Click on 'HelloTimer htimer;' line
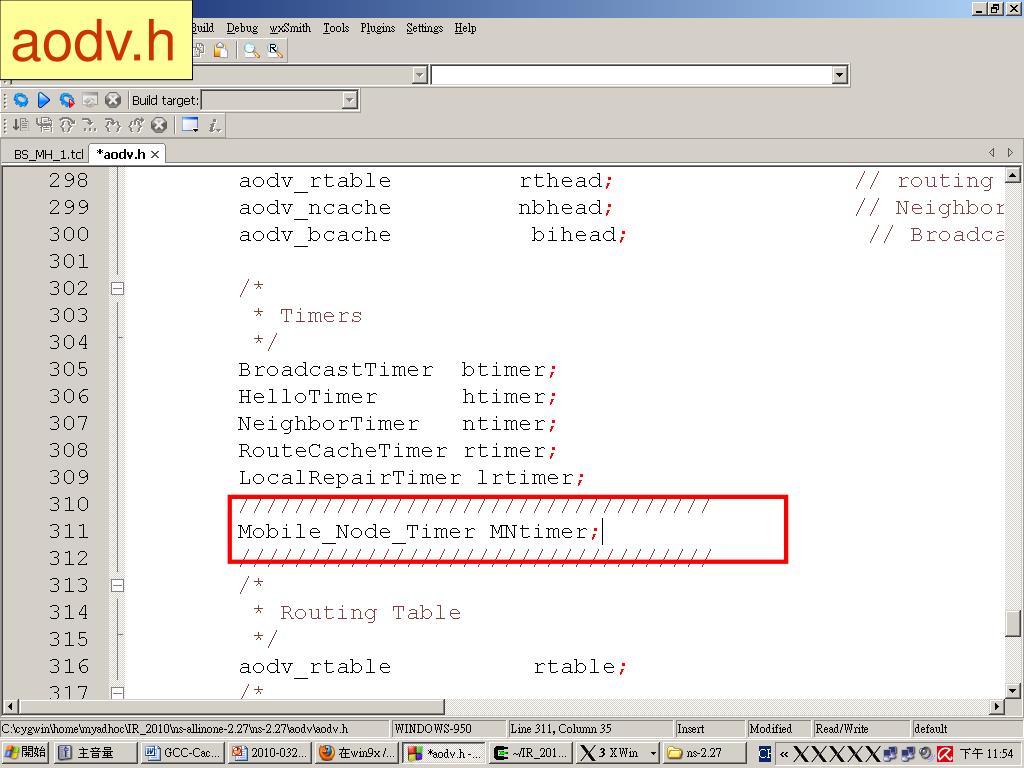Viewport: 1024px width, 768px height. (397, 396)
